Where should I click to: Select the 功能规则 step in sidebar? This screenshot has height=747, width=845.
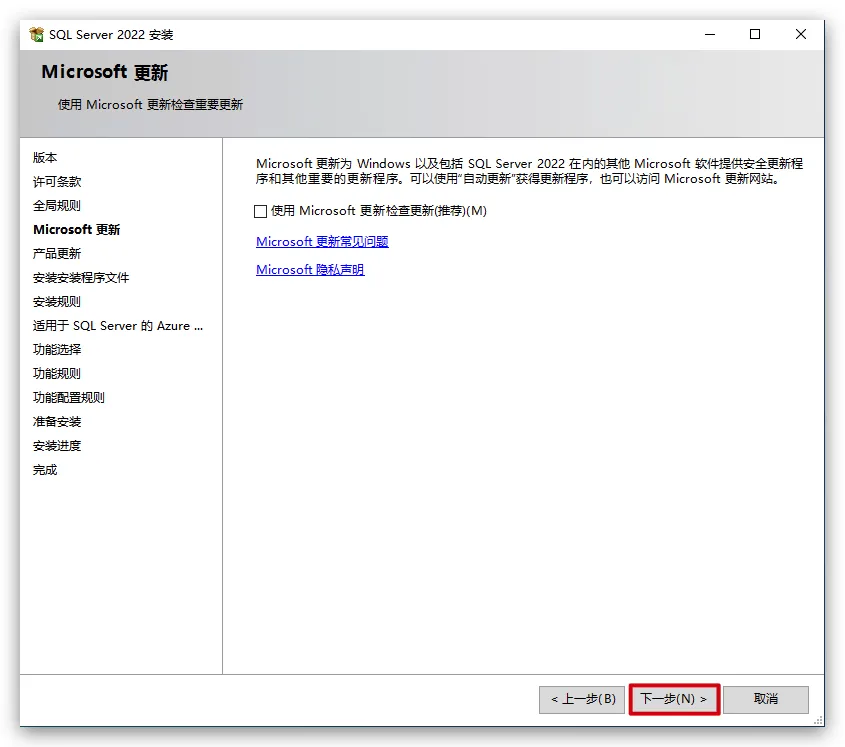point(57,374)
